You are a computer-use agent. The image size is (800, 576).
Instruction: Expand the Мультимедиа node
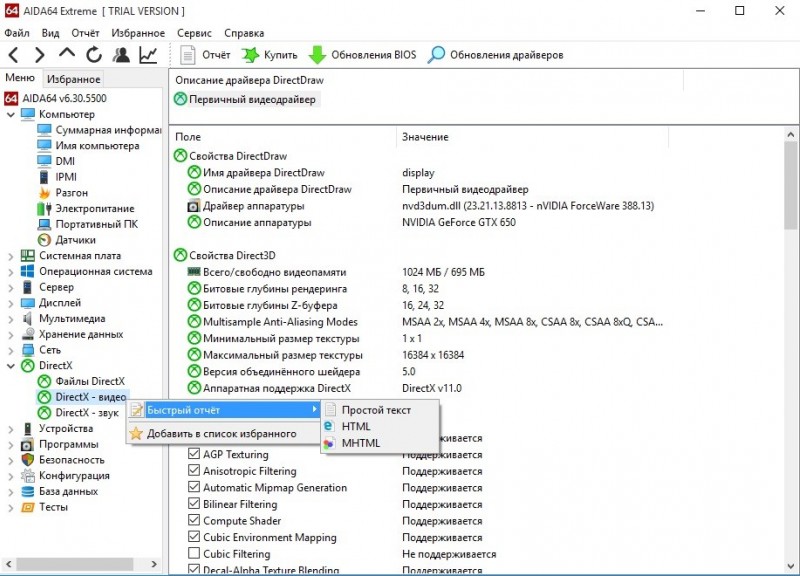coord(11,319)
